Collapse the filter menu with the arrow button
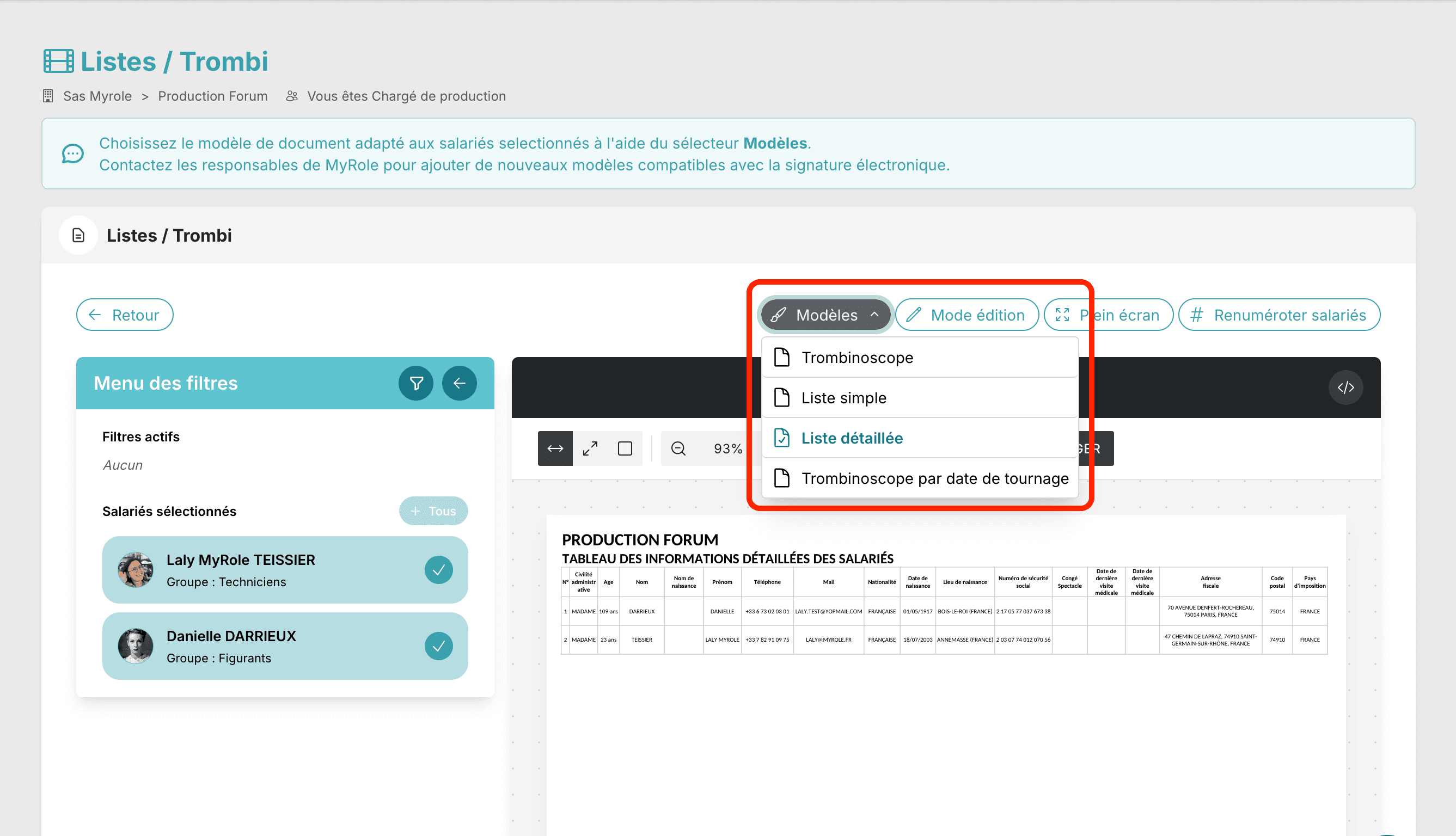The image size is (1456, 836). [459, 383]
